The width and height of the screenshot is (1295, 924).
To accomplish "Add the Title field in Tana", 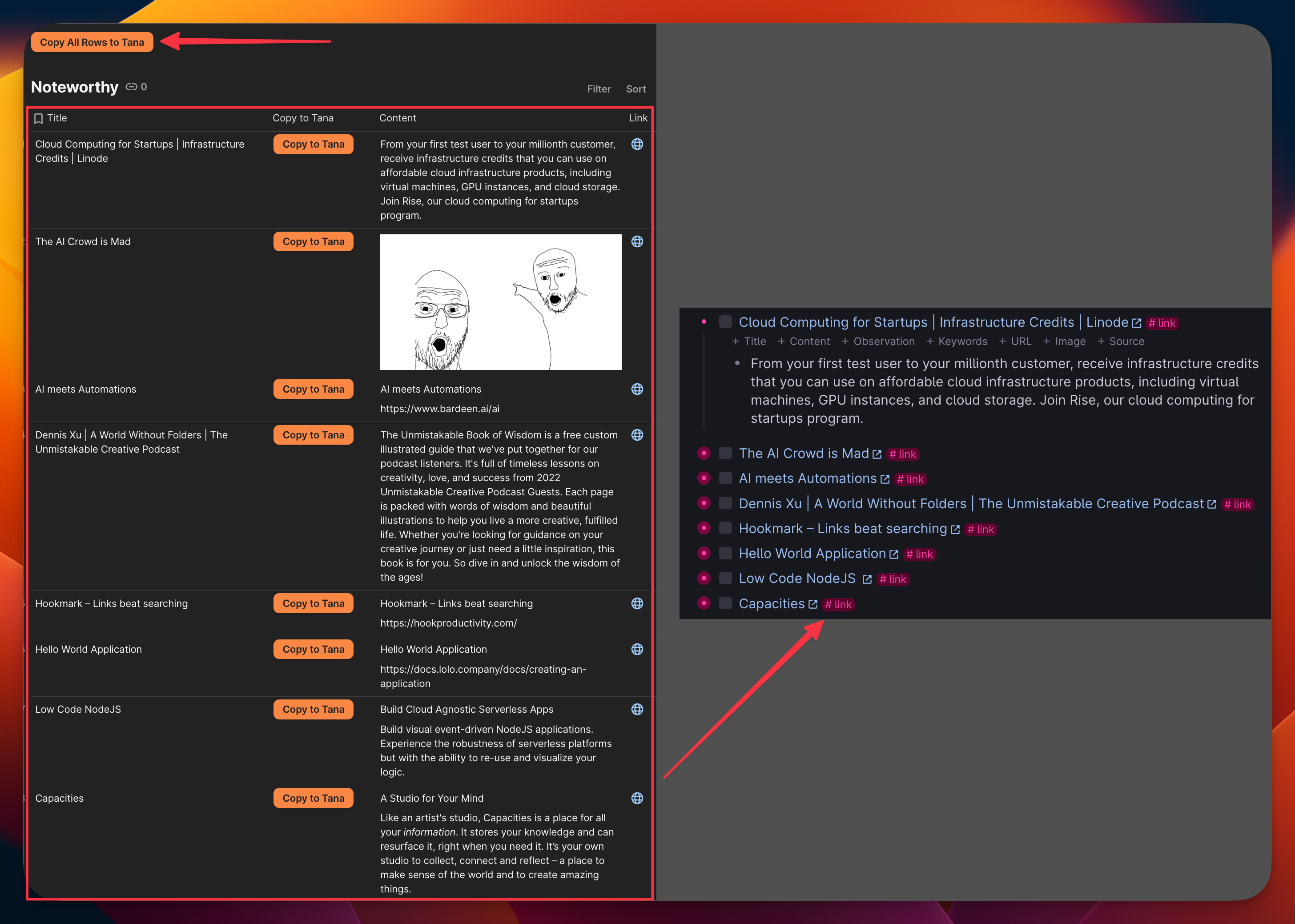I will point(749,341).
